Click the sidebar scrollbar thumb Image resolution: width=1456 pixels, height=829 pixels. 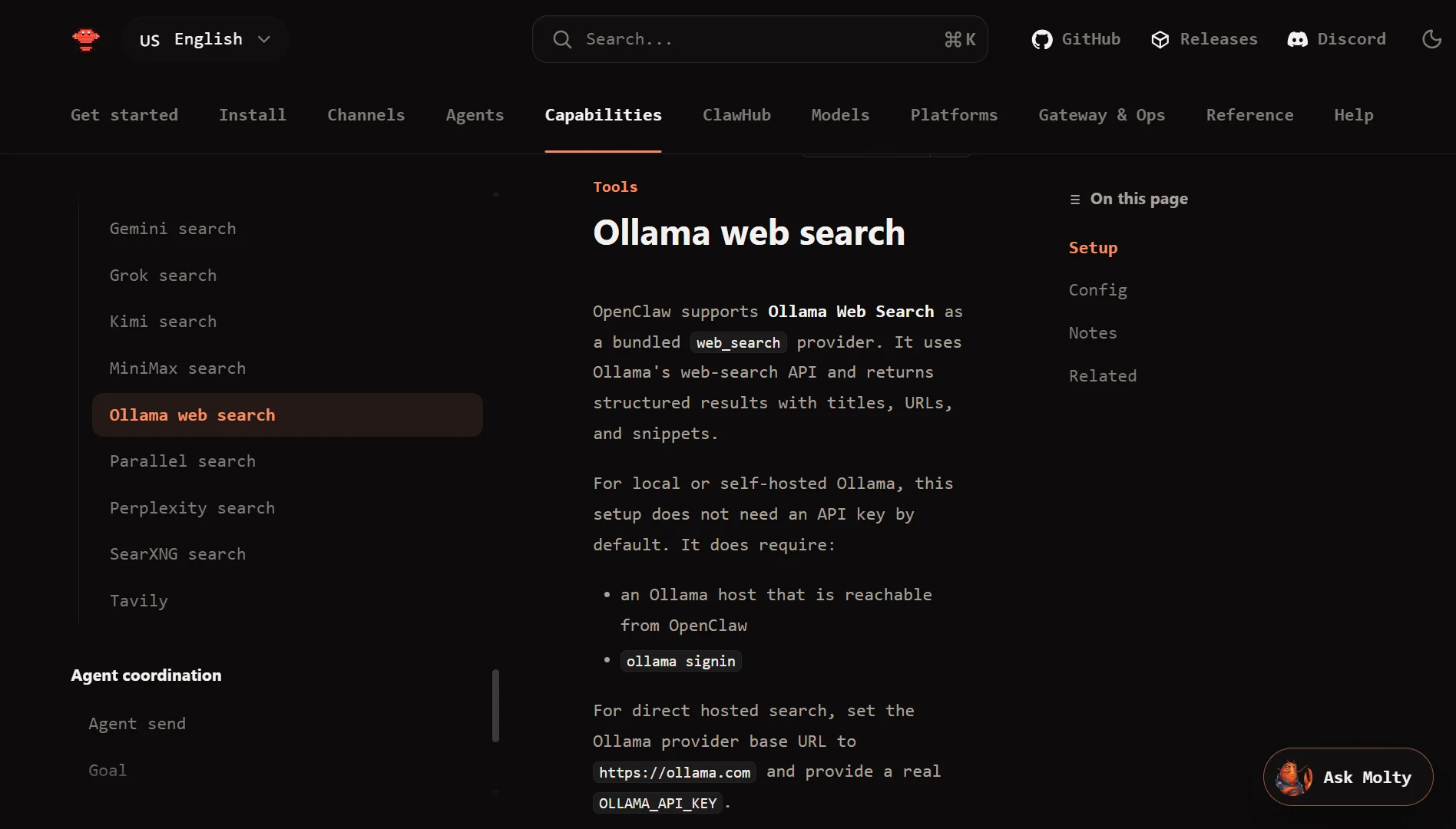pyautogui.click(x=495, y=706)
